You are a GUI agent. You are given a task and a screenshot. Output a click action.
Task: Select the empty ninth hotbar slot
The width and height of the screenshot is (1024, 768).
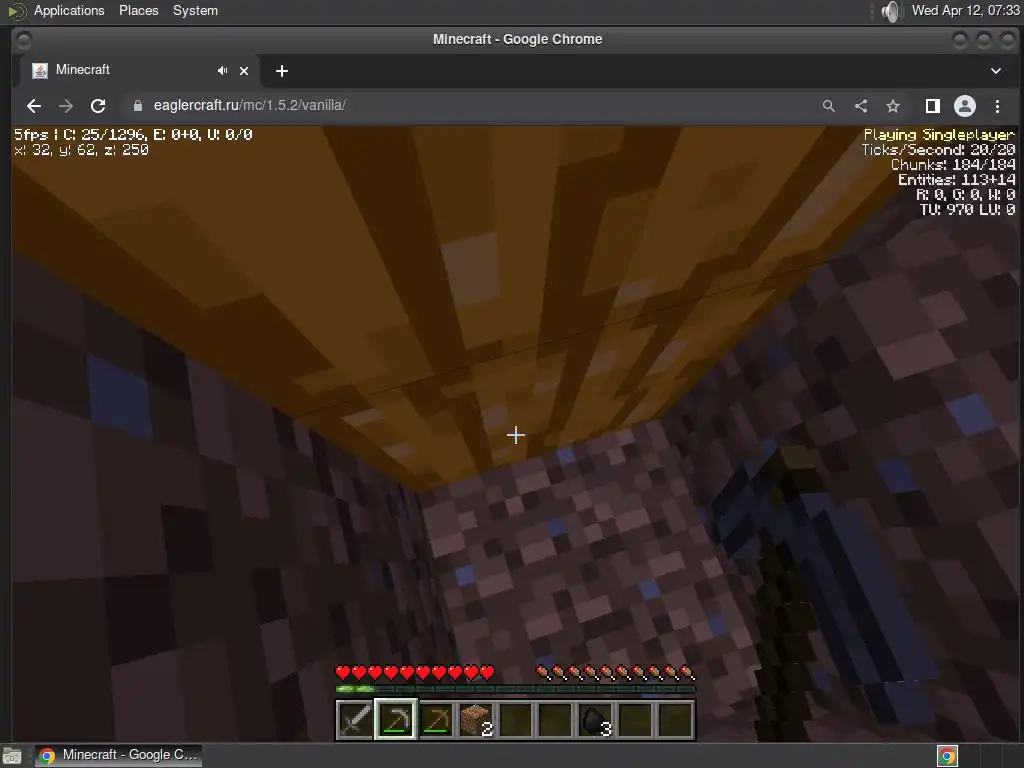675,720
